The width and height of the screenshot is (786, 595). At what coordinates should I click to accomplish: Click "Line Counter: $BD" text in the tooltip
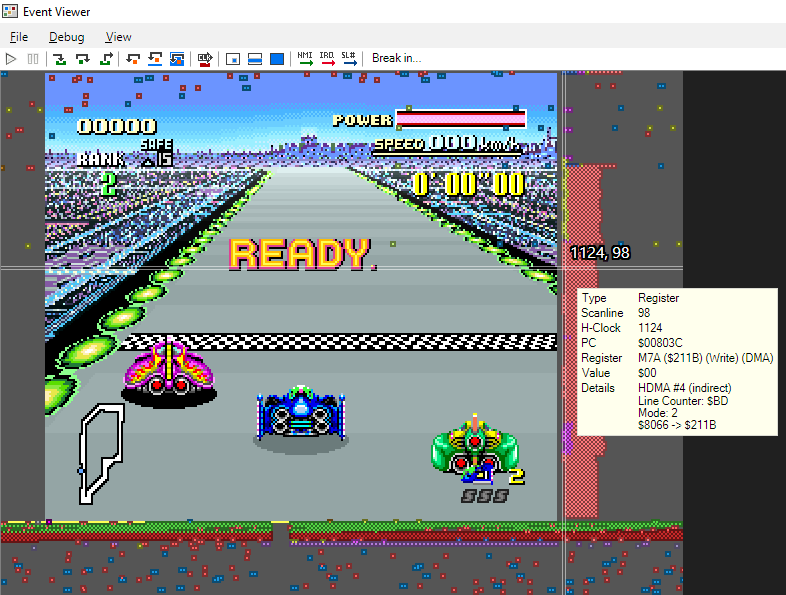pos(683,401)
